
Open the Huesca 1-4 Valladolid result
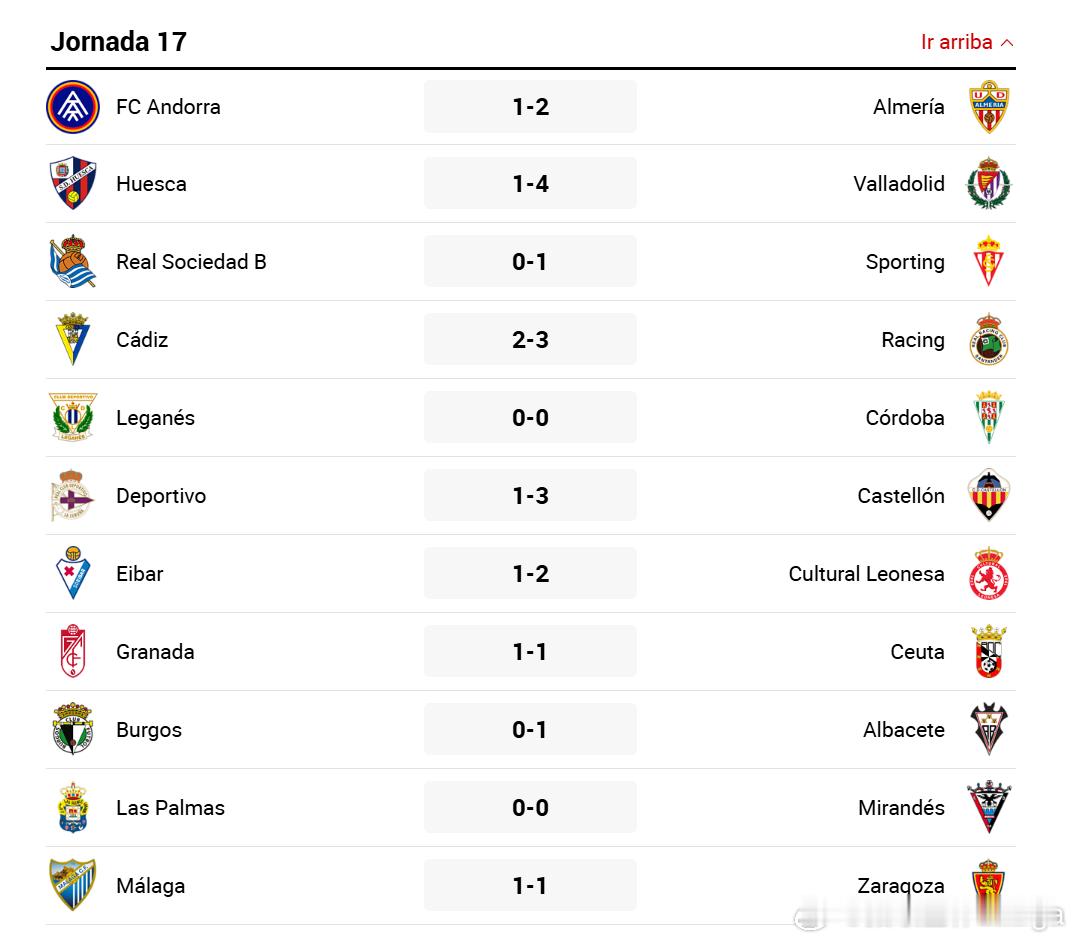530,184
